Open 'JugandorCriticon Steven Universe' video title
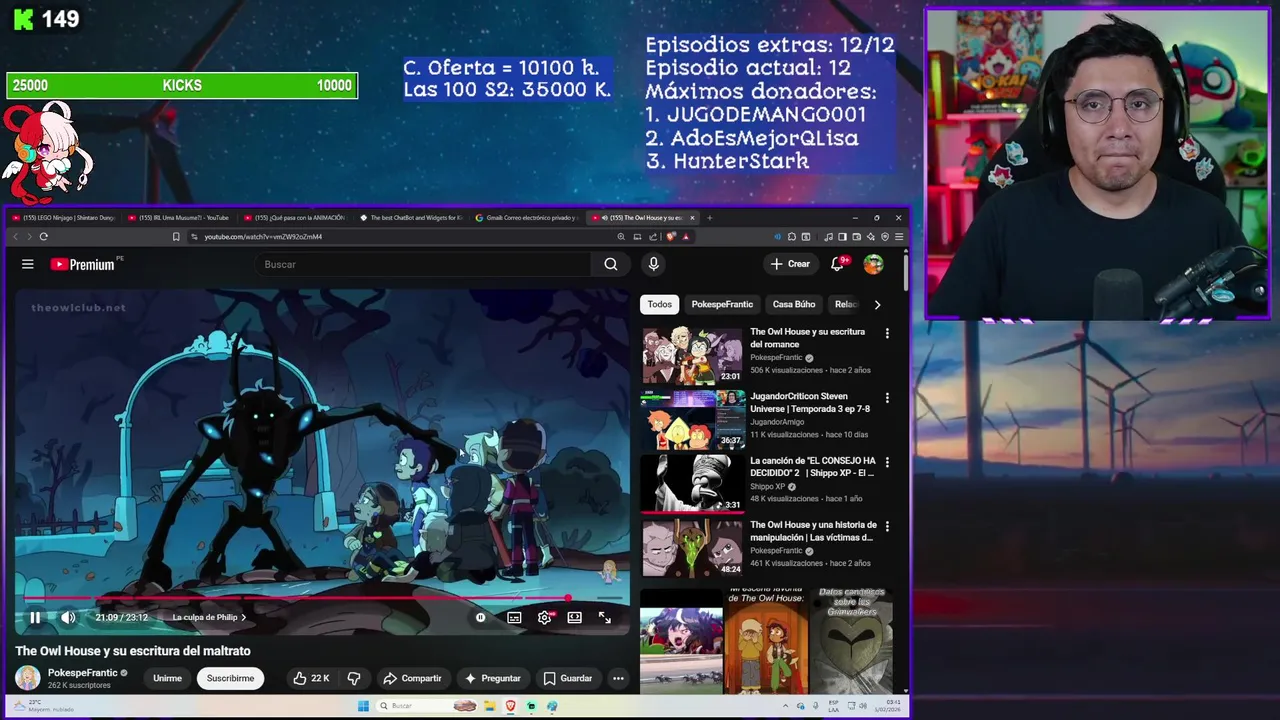Viewport: 1280px width, 720px height. click(x=810, y=402)
